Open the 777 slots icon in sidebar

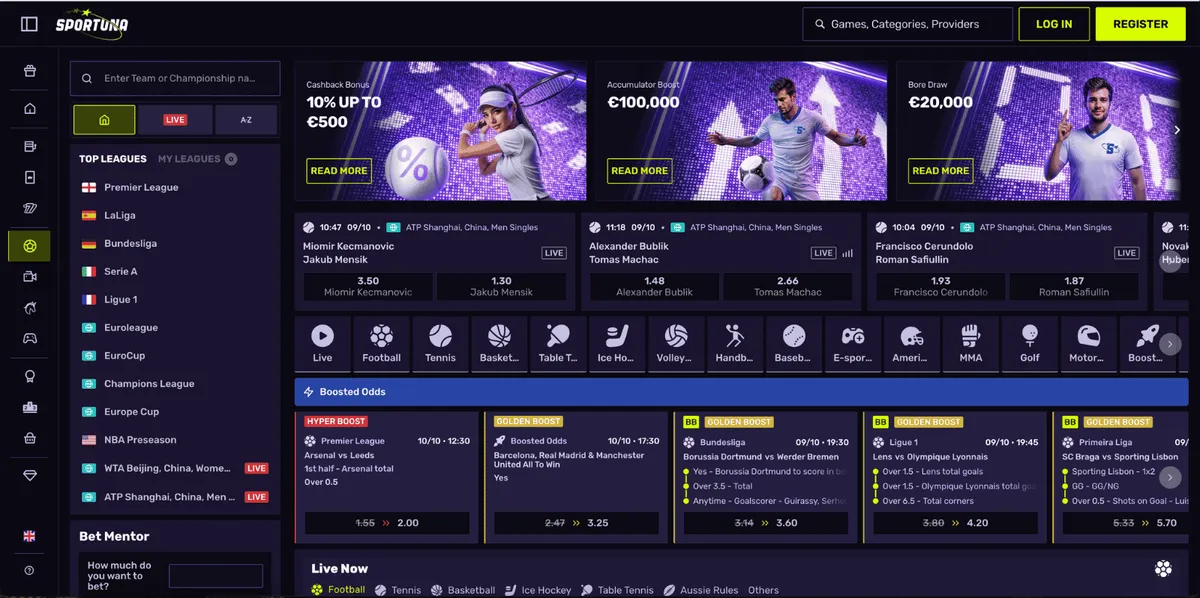click(x=30, y=208)
